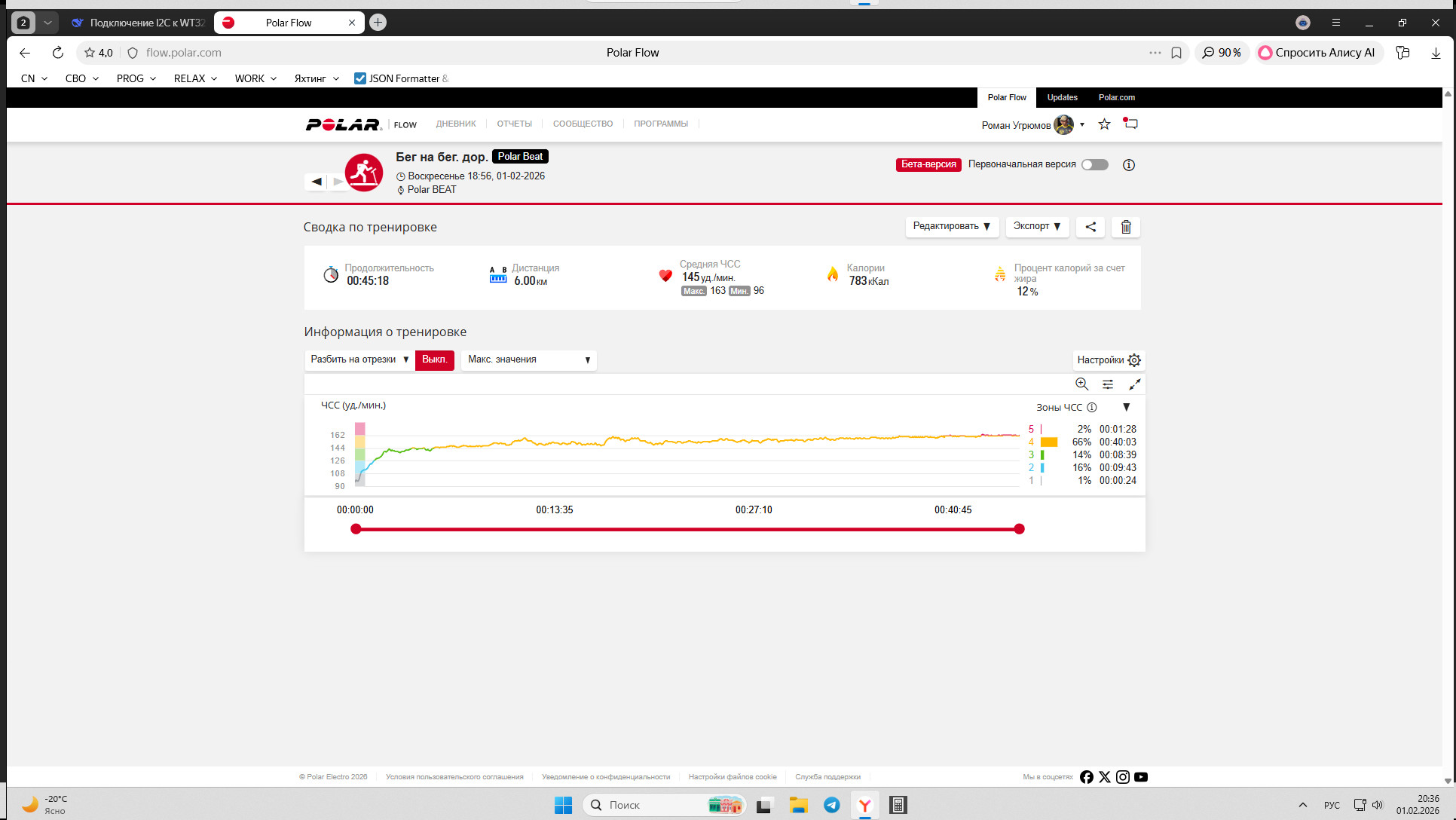Toggle the Выкл. laps button
The image size is (1456, 820).
point(435,360)
